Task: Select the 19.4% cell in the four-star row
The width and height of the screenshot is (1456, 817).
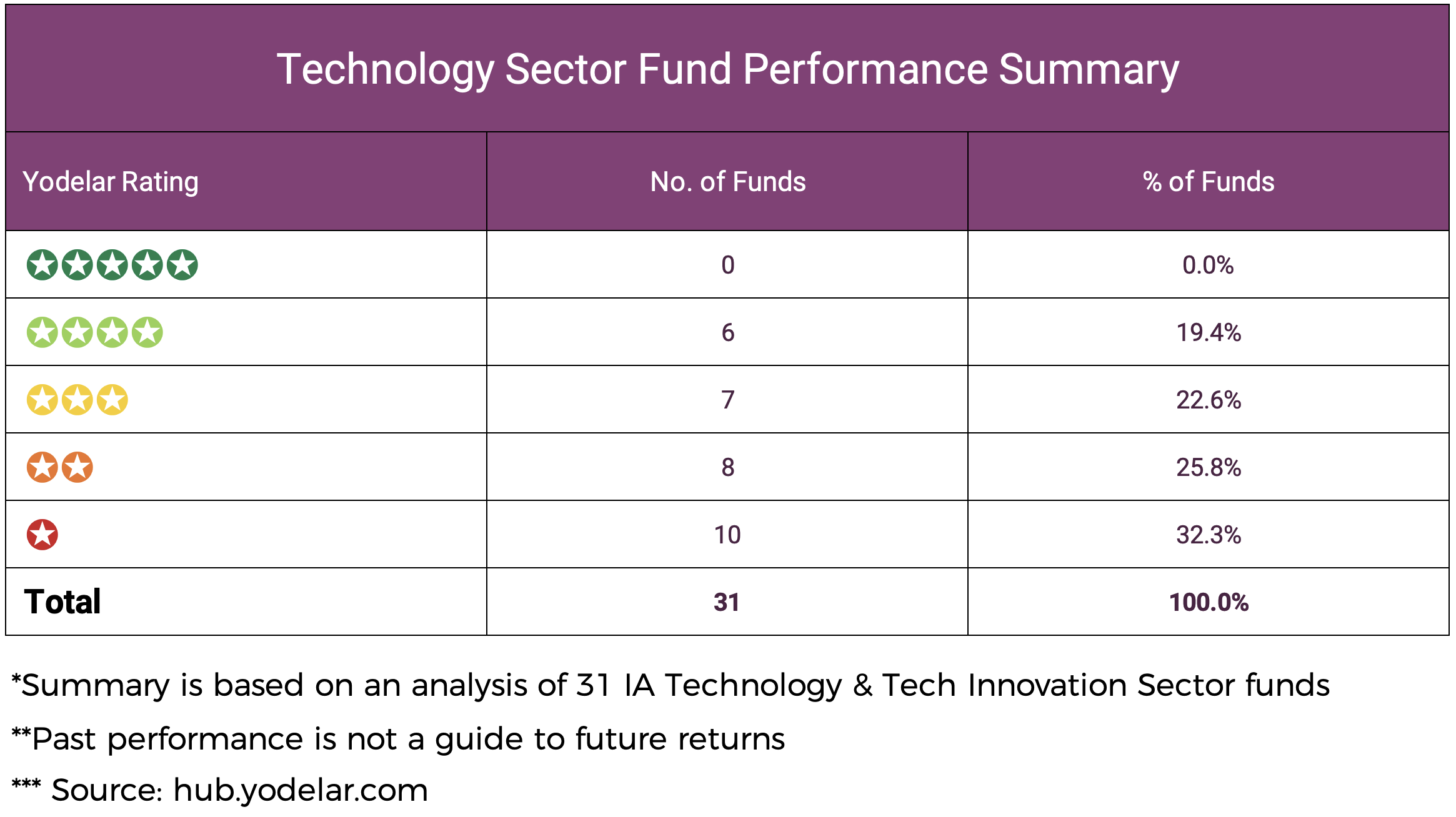Action: (1209, 332)
